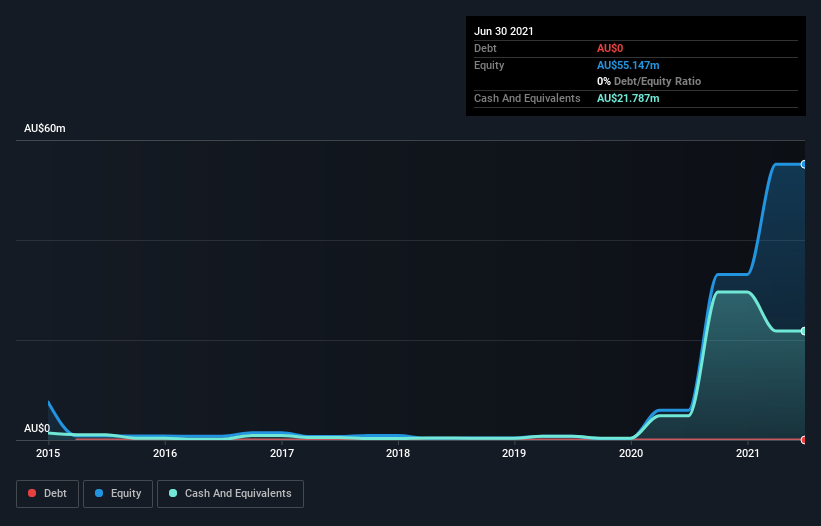Toggle the Debt series legend button

(x=47, y=494)
